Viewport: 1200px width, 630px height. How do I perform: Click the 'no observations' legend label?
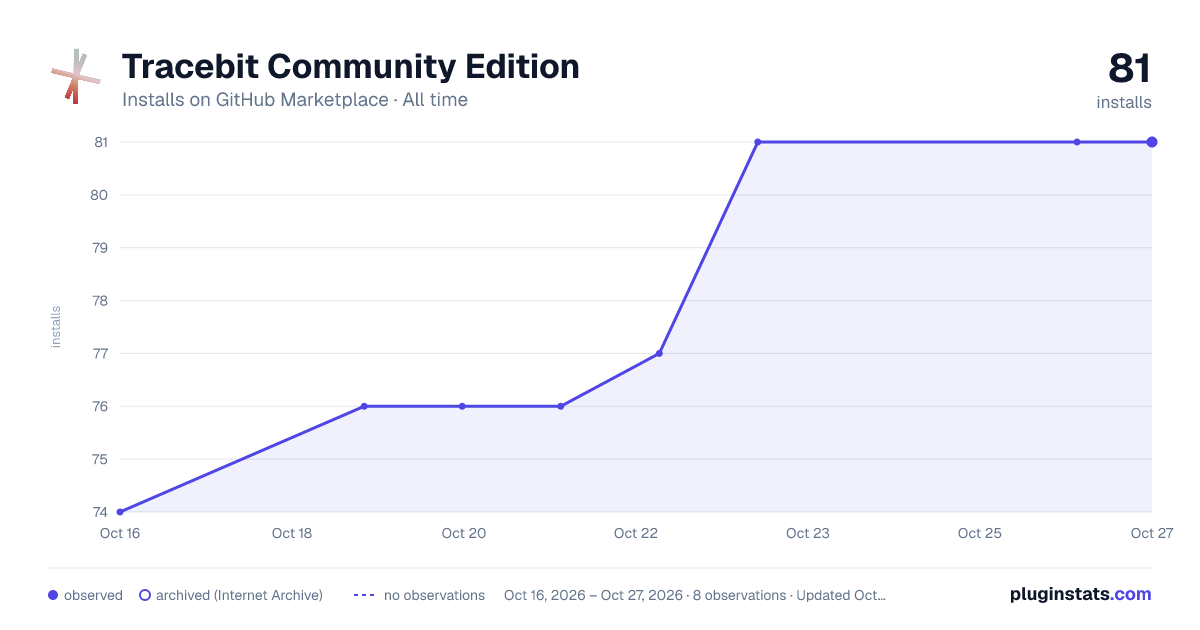434,595
